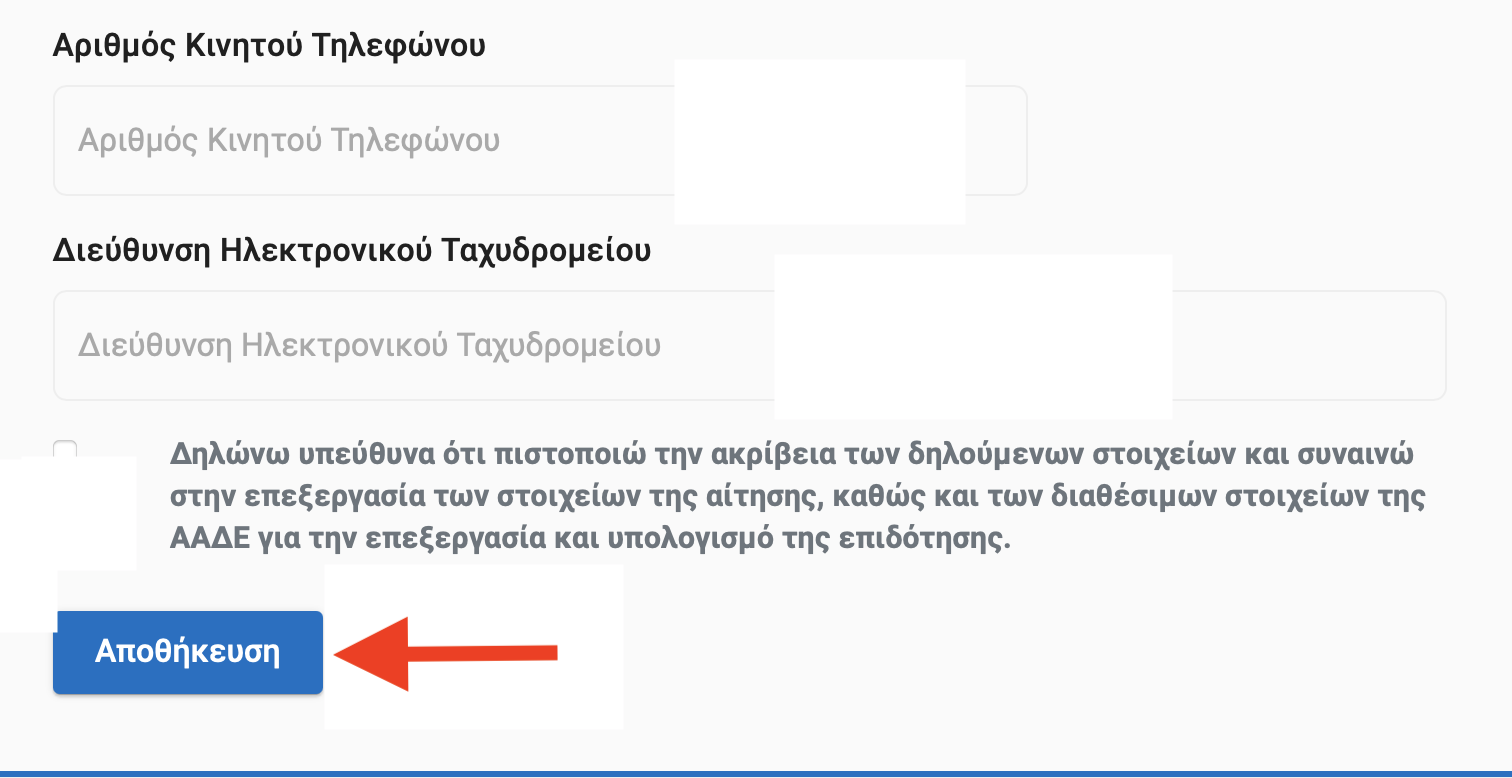Focus the email address input field
Image resolution: width=1512 pixels, height=778 pixels.
[x=750, y=346]
